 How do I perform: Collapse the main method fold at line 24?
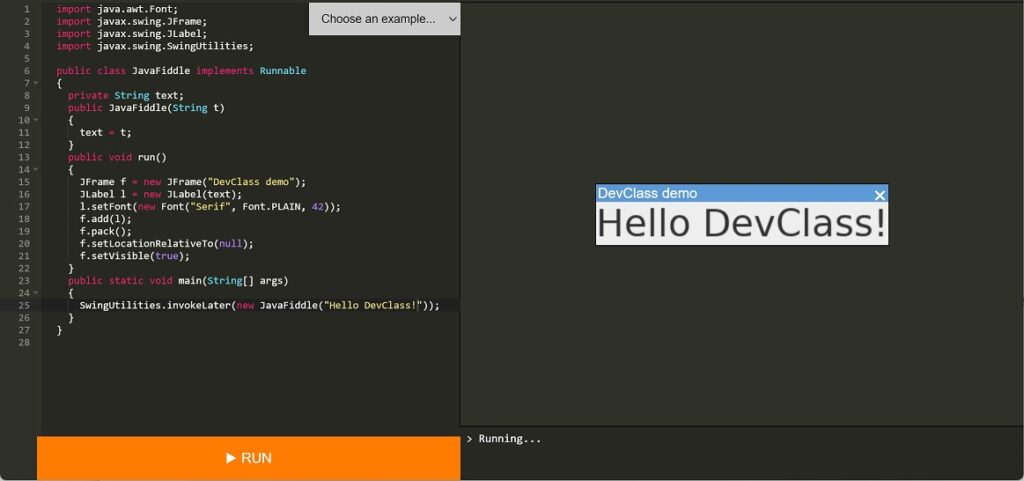35,293
